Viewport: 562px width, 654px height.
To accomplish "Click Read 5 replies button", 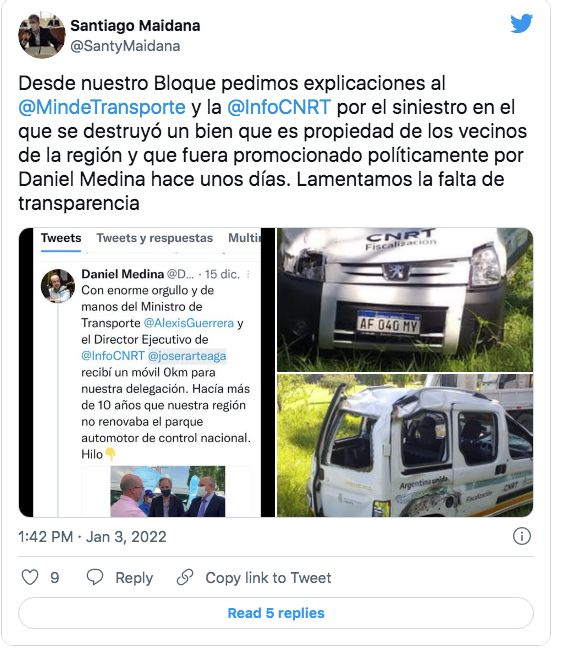I will (x=276, y=613).
